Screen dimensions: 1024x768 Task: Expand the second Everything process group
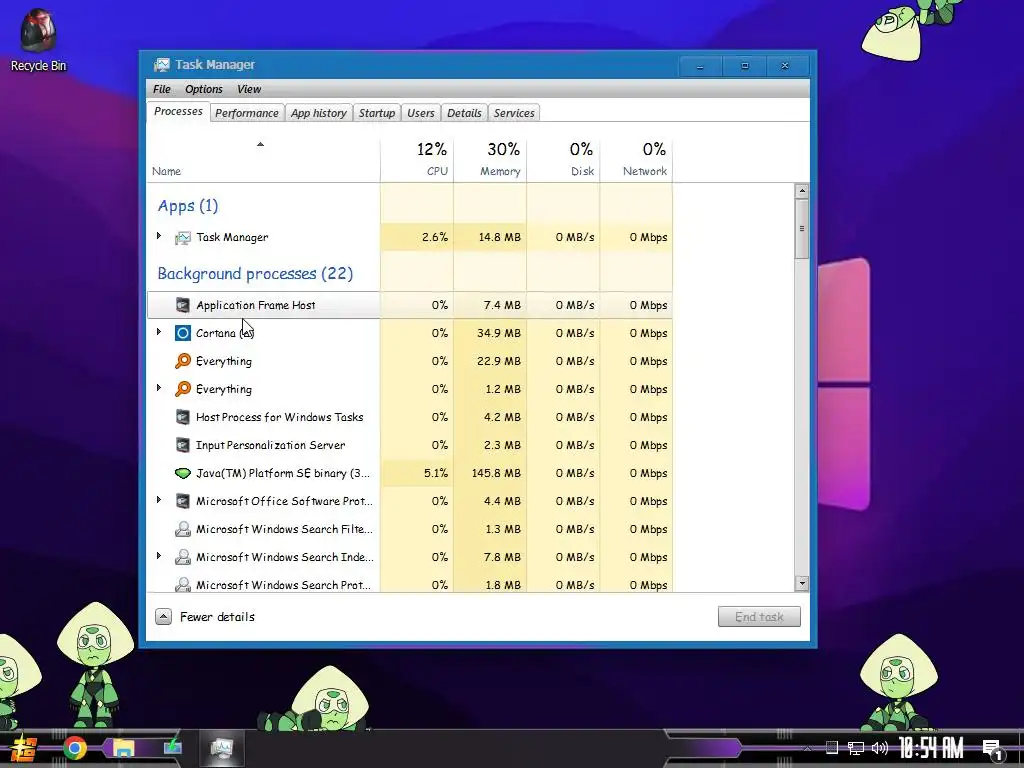pyautogui.click(x=159, y=388)
